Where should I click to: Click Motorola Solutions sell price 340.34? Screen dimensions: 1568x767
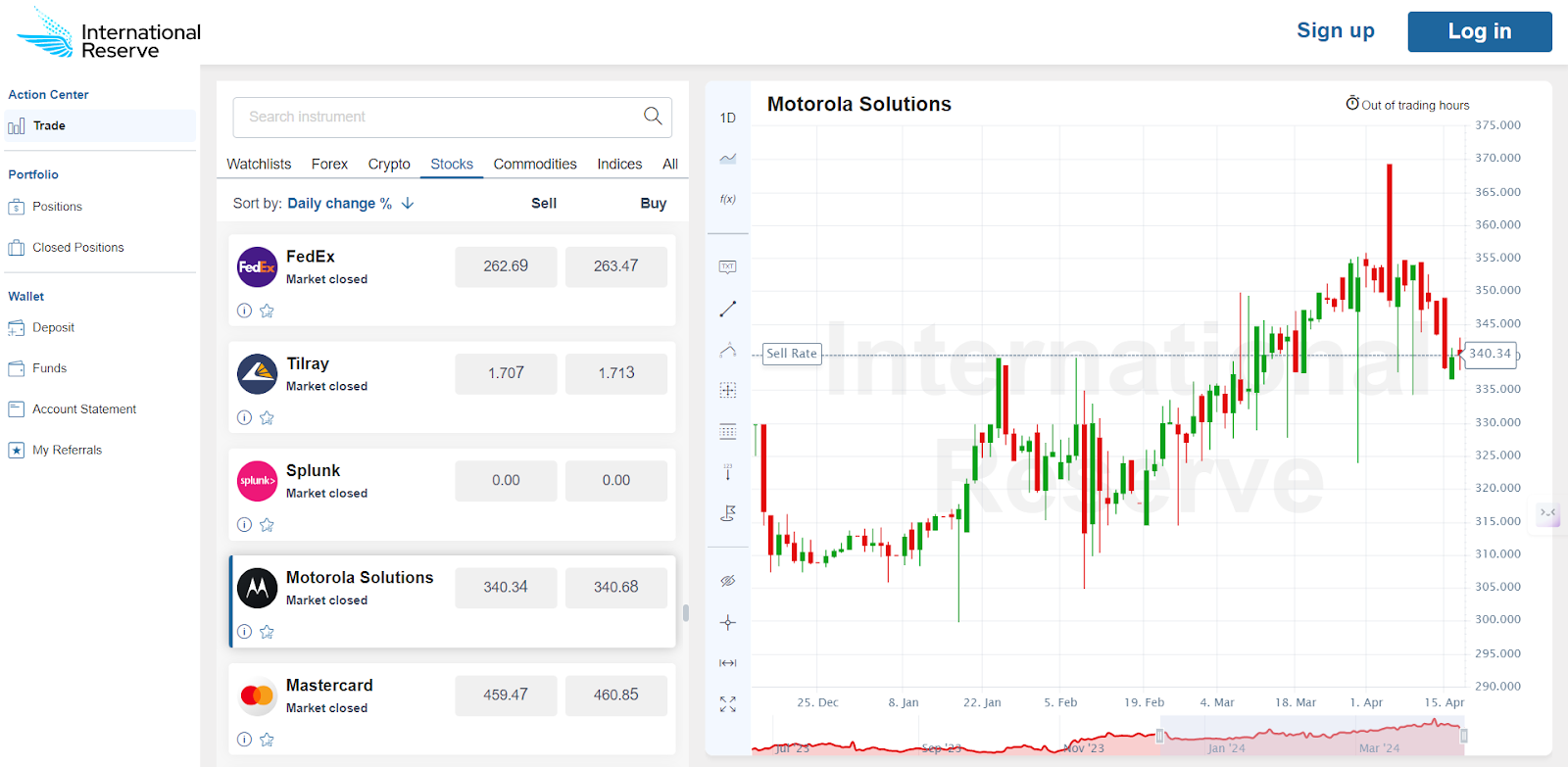coord(506,588)
